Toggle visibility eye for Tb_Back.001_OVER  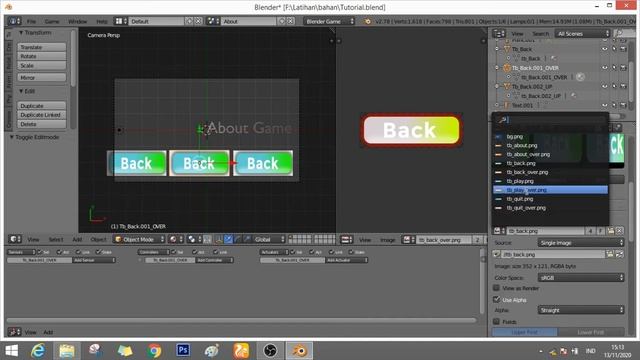click(x=604, y=68)
